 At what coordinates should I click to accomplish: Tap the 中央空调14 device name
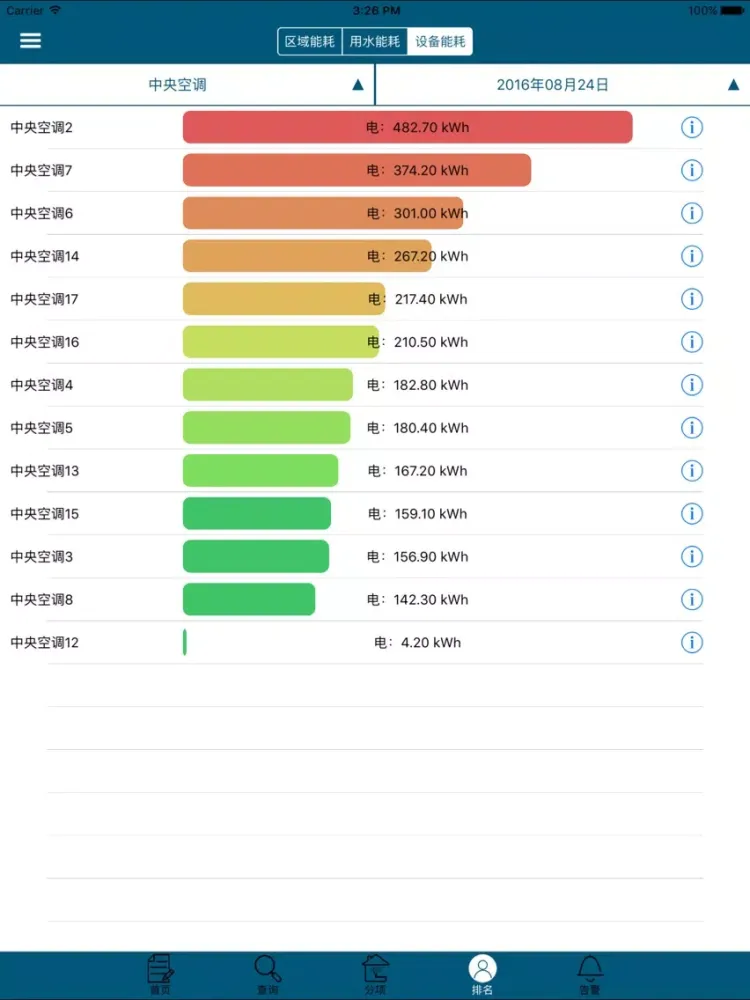click(45, 256)
